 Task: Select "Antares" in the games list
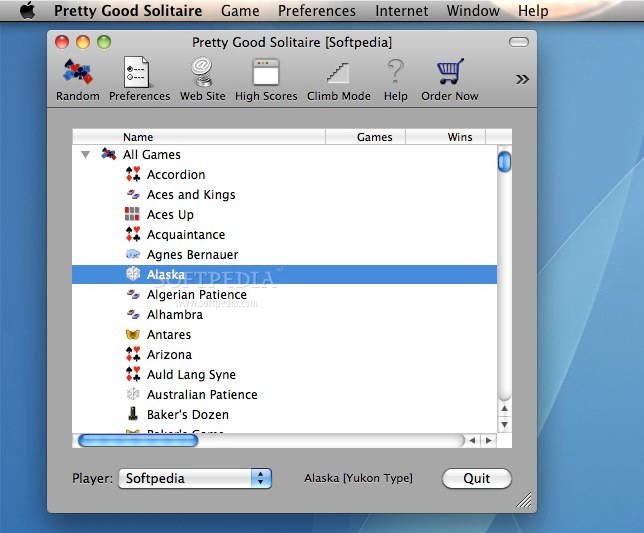coord(169,335)
